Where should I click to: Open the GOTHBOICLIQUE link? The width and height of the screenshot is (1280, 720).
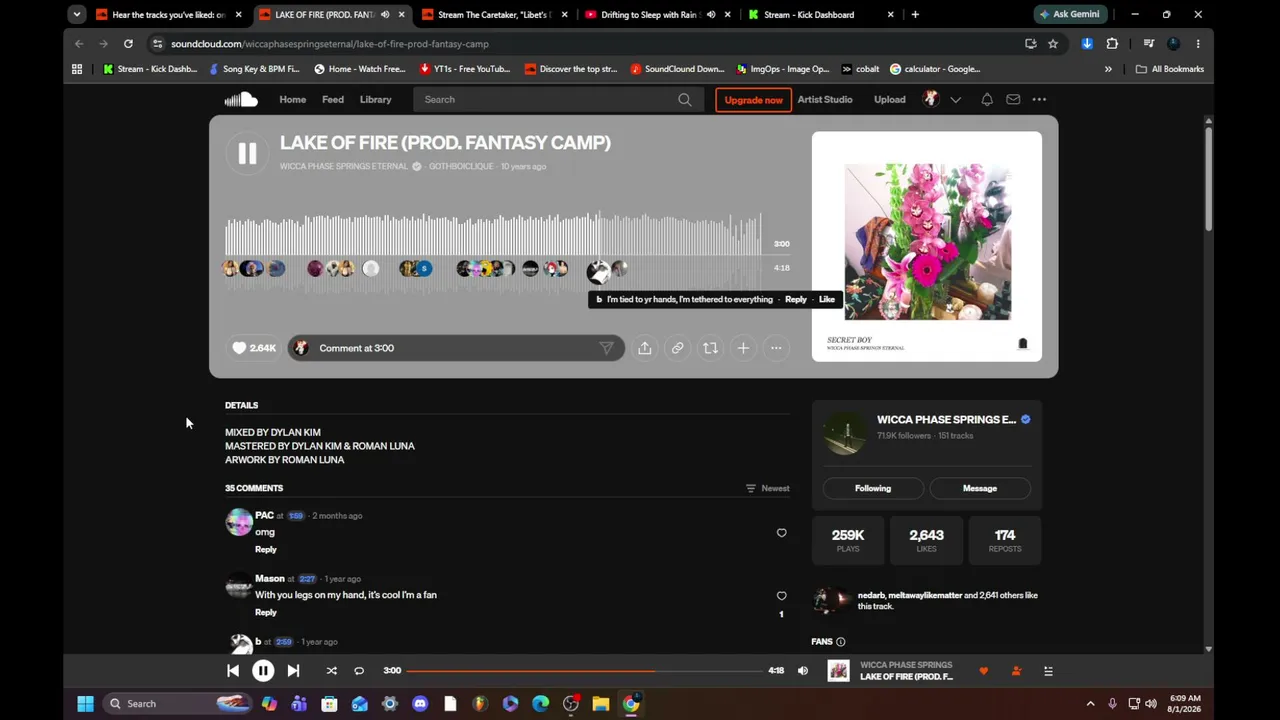(461, 166)
